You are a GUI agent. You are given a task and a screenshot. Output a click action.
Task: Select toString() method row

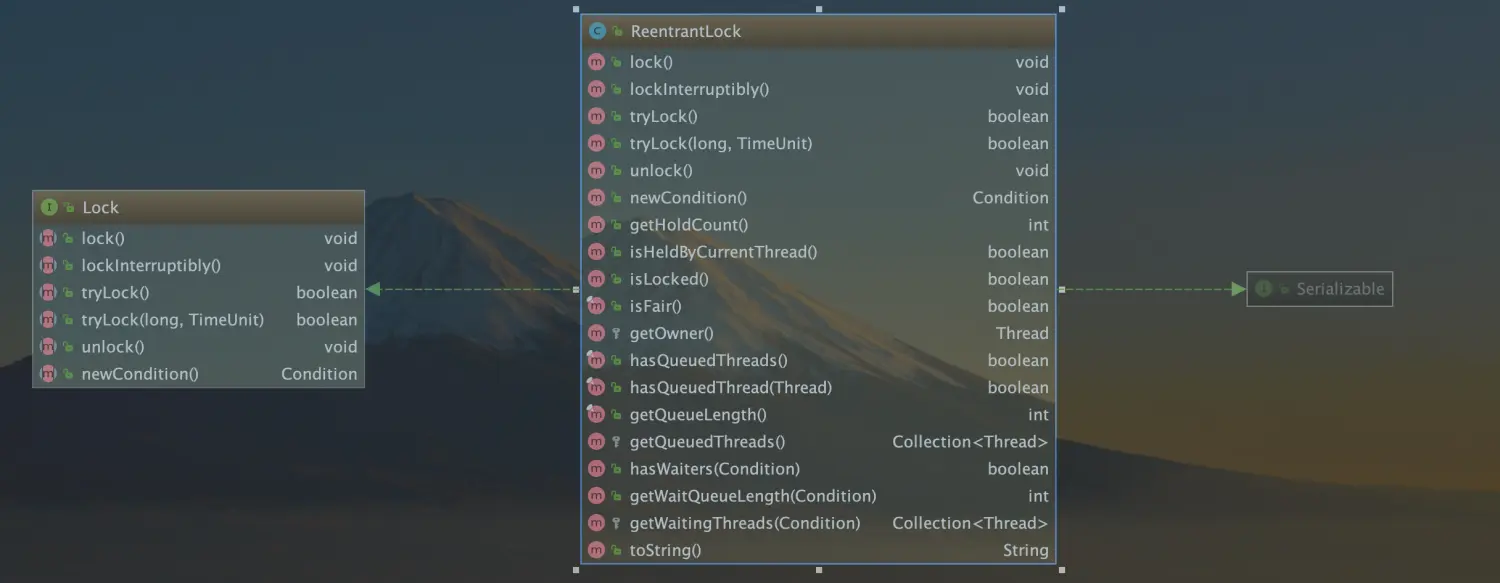(818, 550)
